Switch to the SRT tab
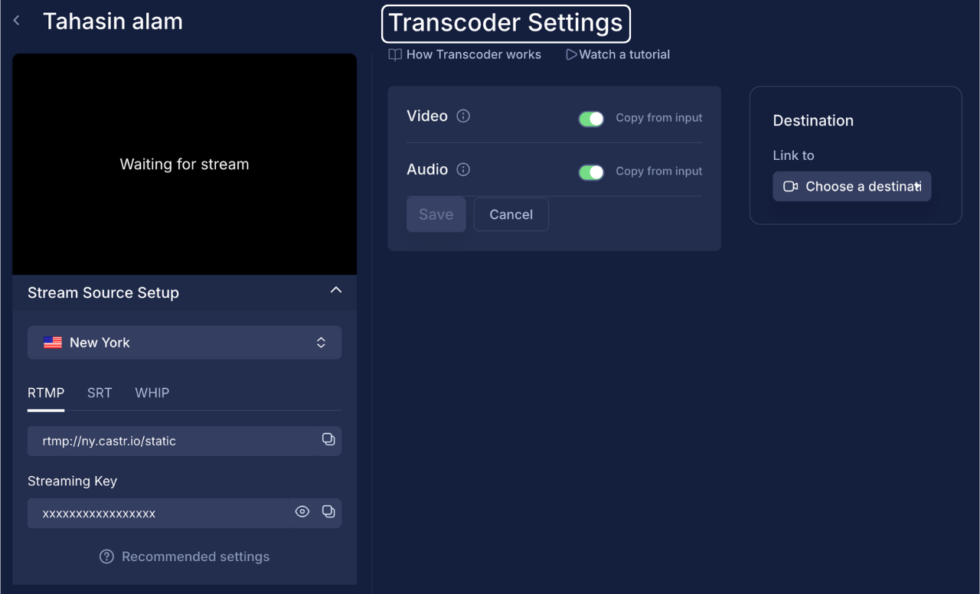Viewport: 980px width, 594px height. point(99,393)
